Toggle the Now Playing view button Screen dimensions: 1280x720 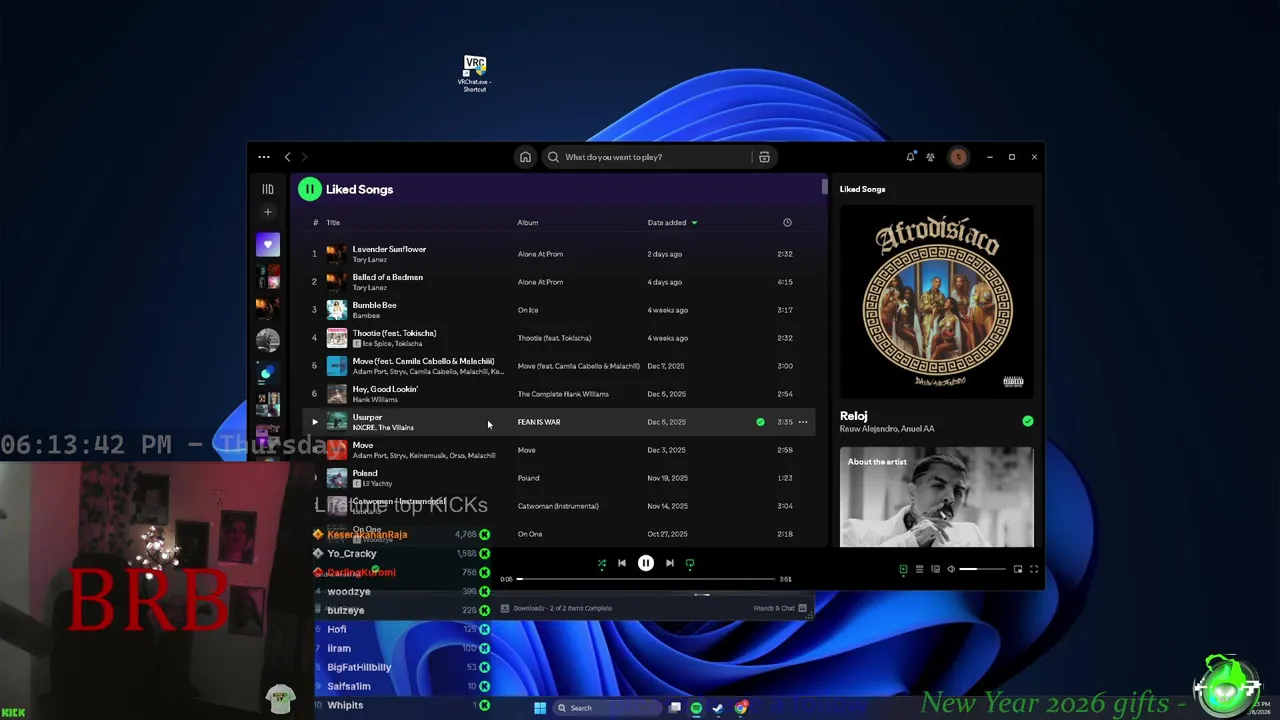pyautogui.click(x=903, y=569)
